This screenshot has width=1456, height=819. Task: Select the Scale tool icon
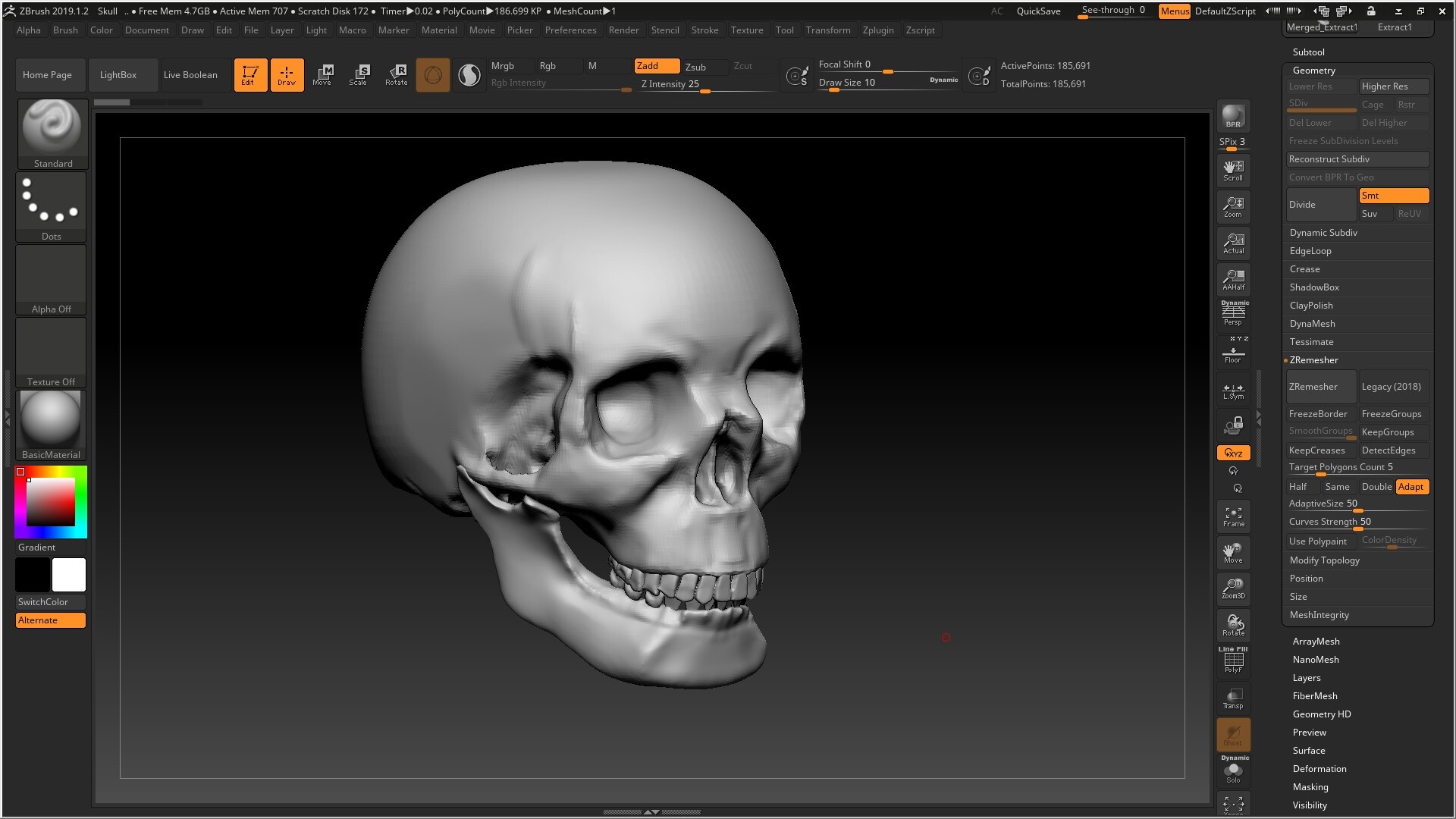359,74
